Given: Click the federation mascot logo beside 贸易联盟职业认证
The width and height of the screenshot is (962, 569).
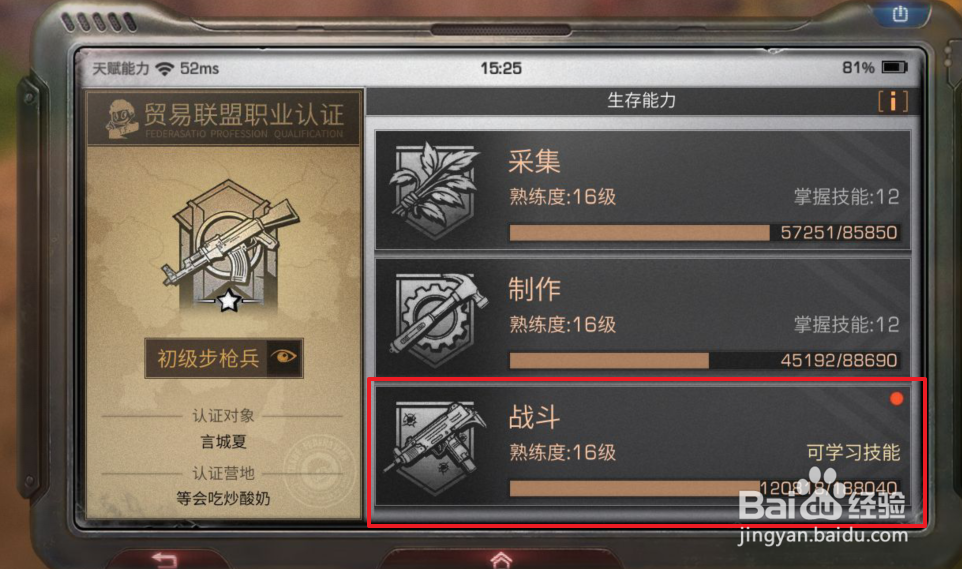Looking at the screenshot, I should tap(121, 117).
